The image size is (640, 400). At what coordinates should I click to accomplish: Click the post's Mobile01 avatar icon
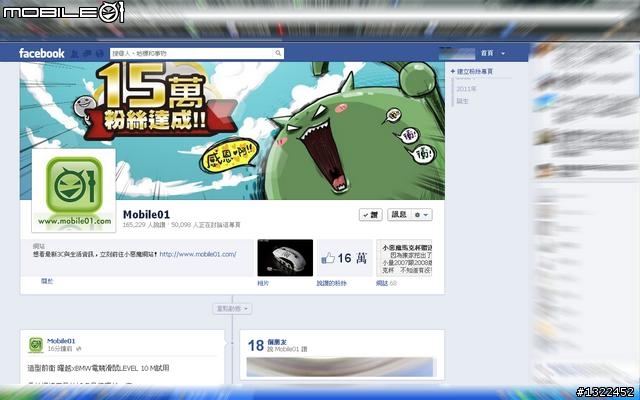coord(36,345)
